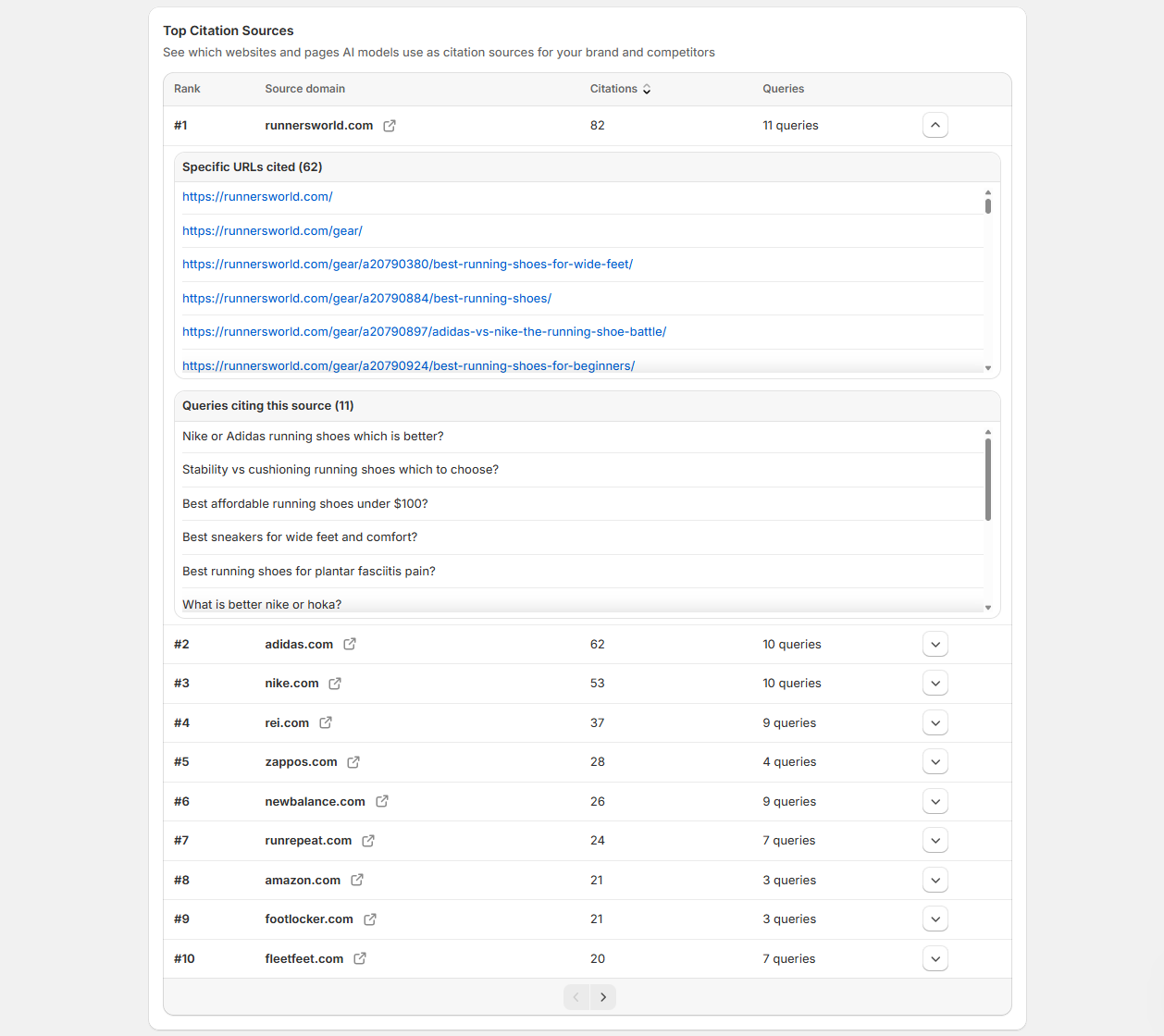The image size is (1164, 1036).
Task: Select query 'What is better nike or hoka?'
Action: click(x=262, y=605)
